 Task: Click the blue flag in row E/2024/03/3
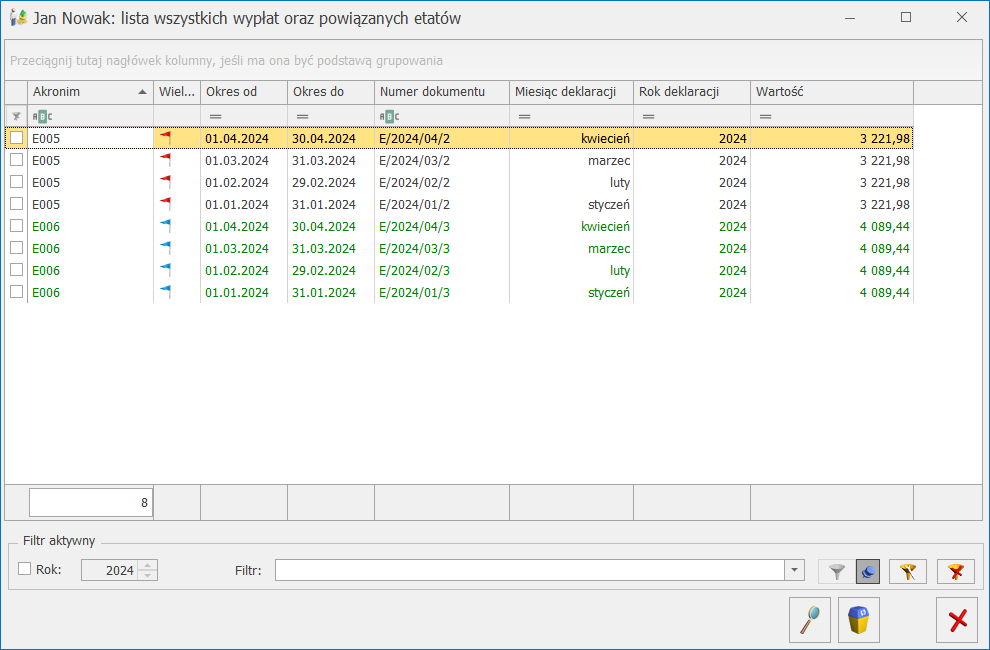pyautogui.click(x=165, y=248)
